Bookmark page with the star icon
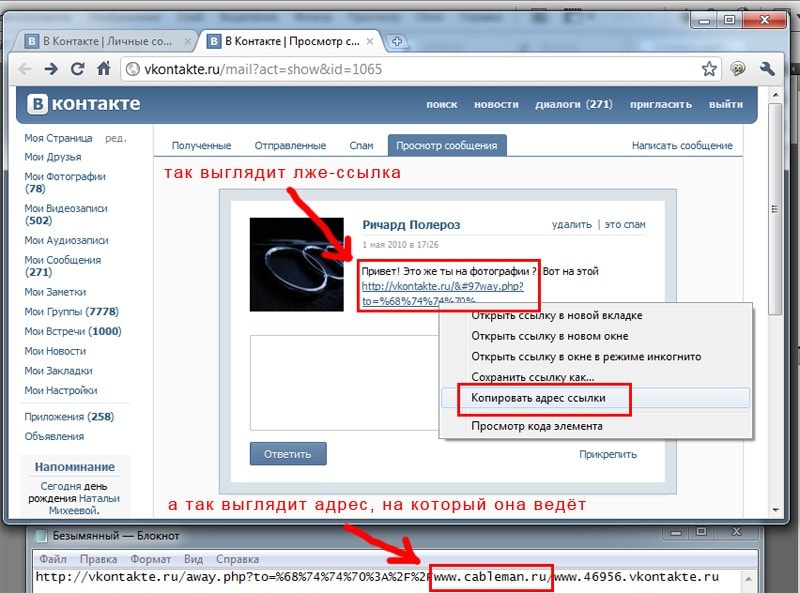800x593 pixels. (x=709, y=69)
